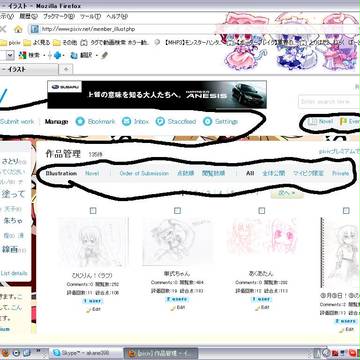This screenshot has height=360, width=360.
Task: Click the Firefox home icon
Action: pos(19,29)
